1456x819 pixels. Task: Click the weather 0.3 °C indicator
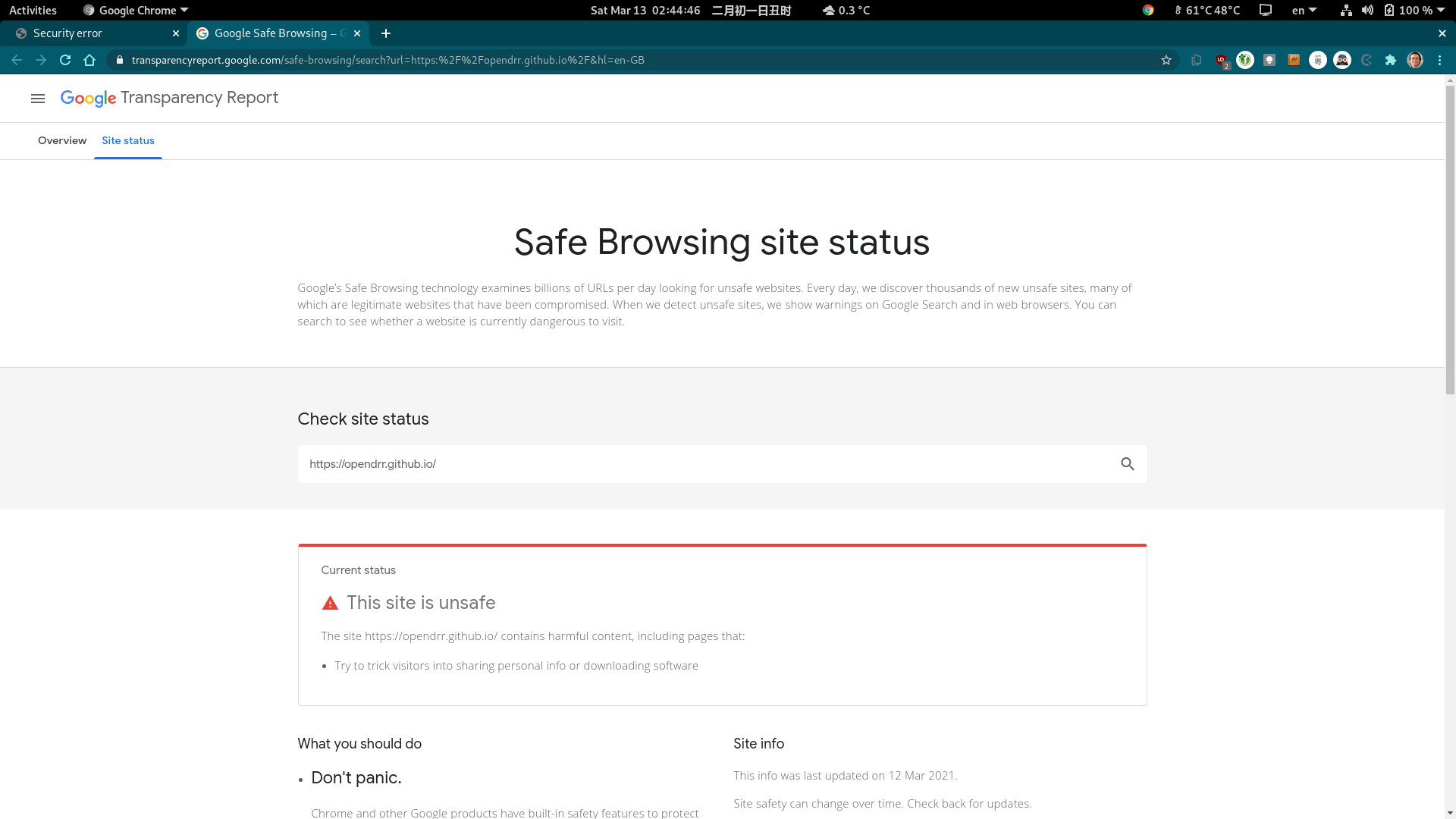(846, 10)
